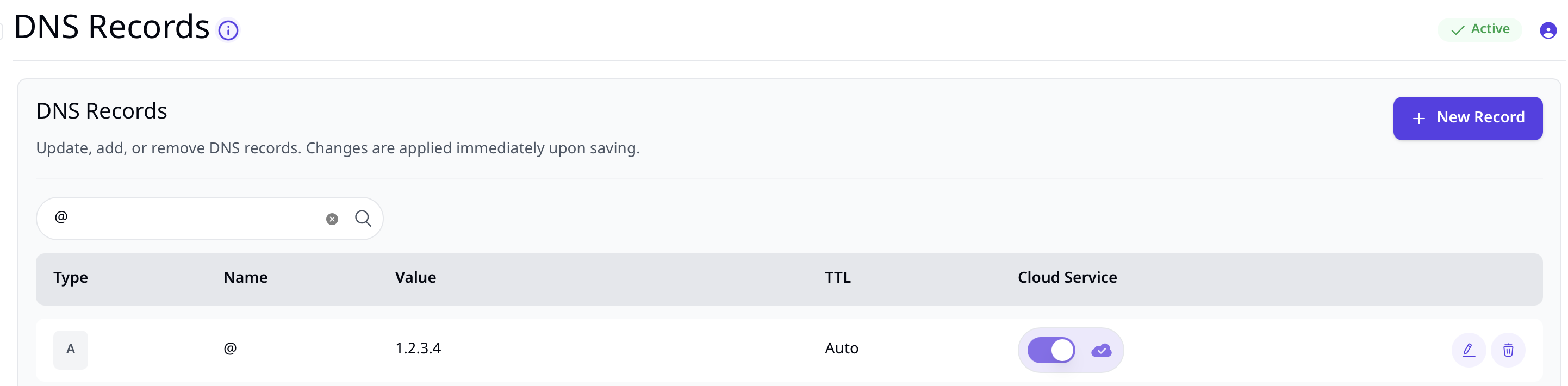Sort by the Type column header
The width and height of the screenshot is (1568, 386).
pos(71,278)
